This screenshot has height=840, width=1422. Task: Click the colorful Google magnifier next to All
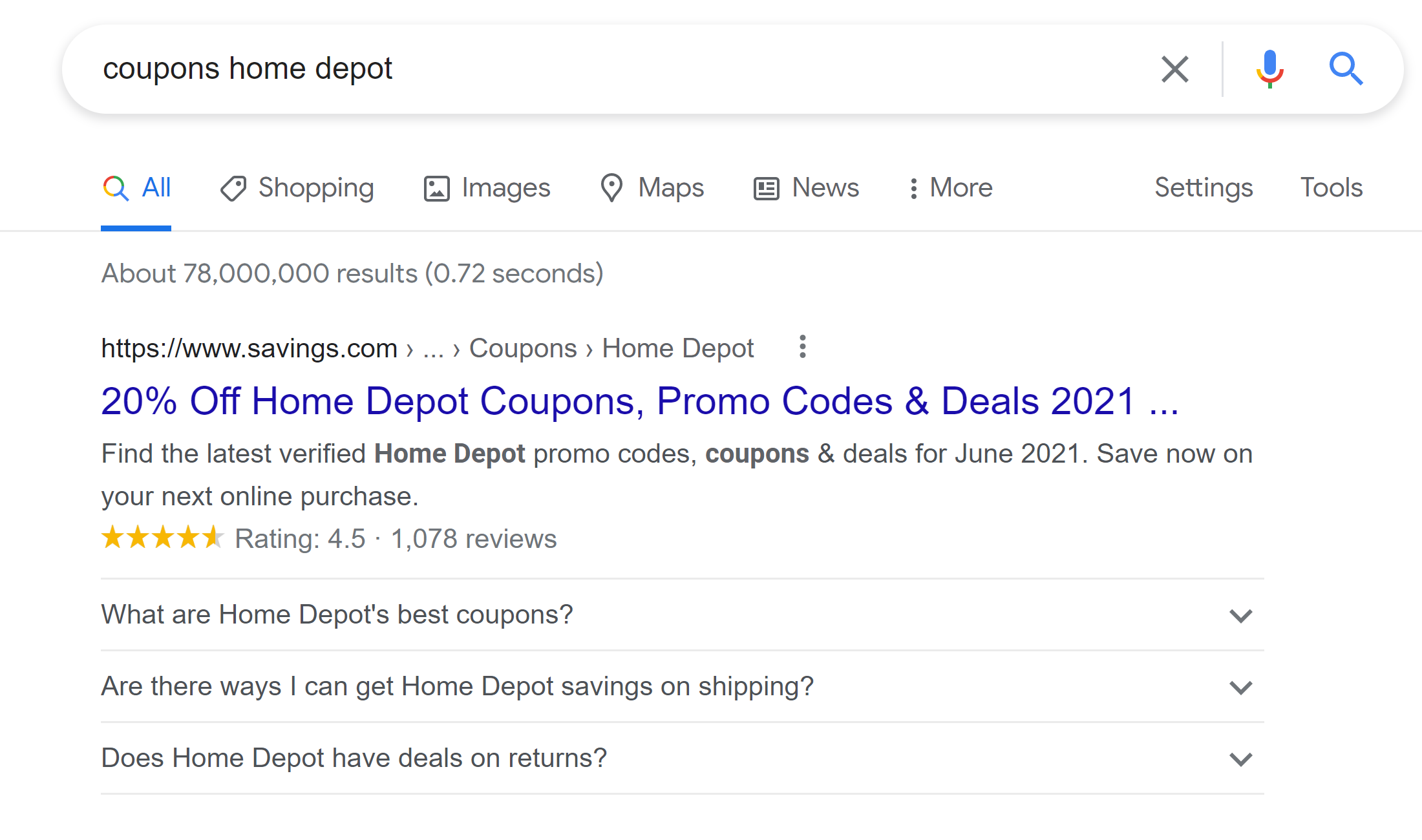115,188
